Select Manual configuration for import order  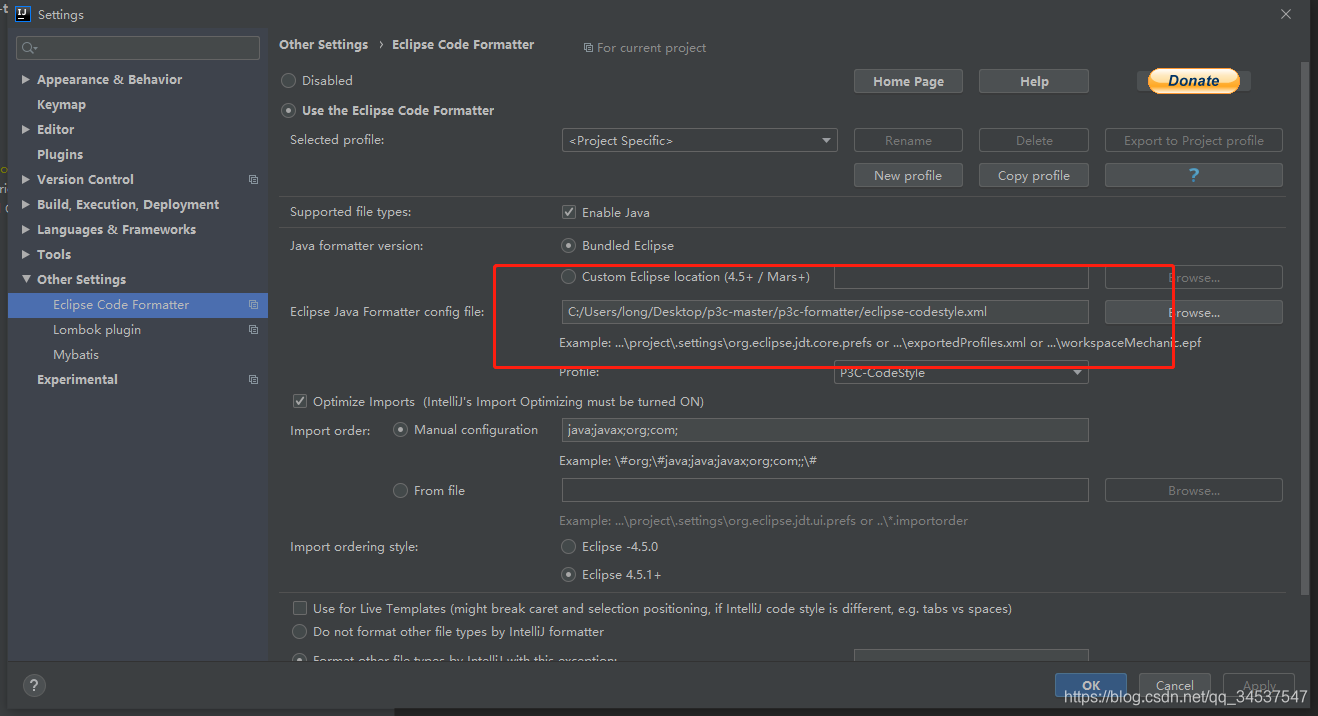click(x=401, y=429)
